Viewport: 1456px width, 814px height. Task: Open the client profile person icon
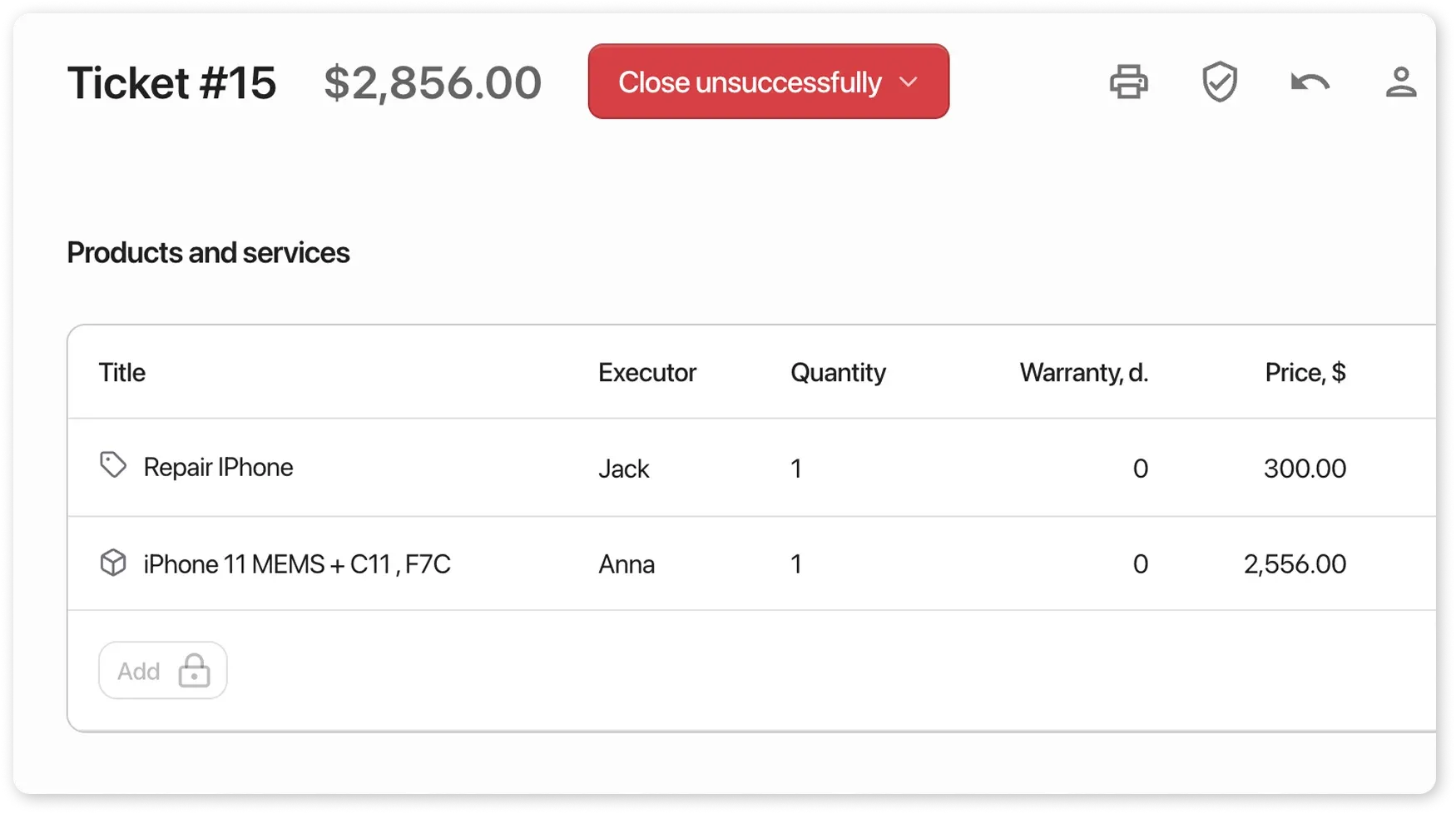point(1401,82)
